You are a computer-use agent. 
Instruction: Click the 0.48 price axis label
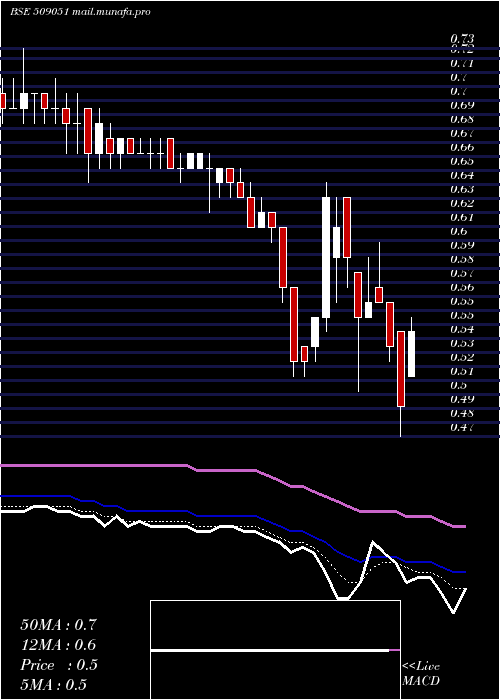[x=462, y=413]
